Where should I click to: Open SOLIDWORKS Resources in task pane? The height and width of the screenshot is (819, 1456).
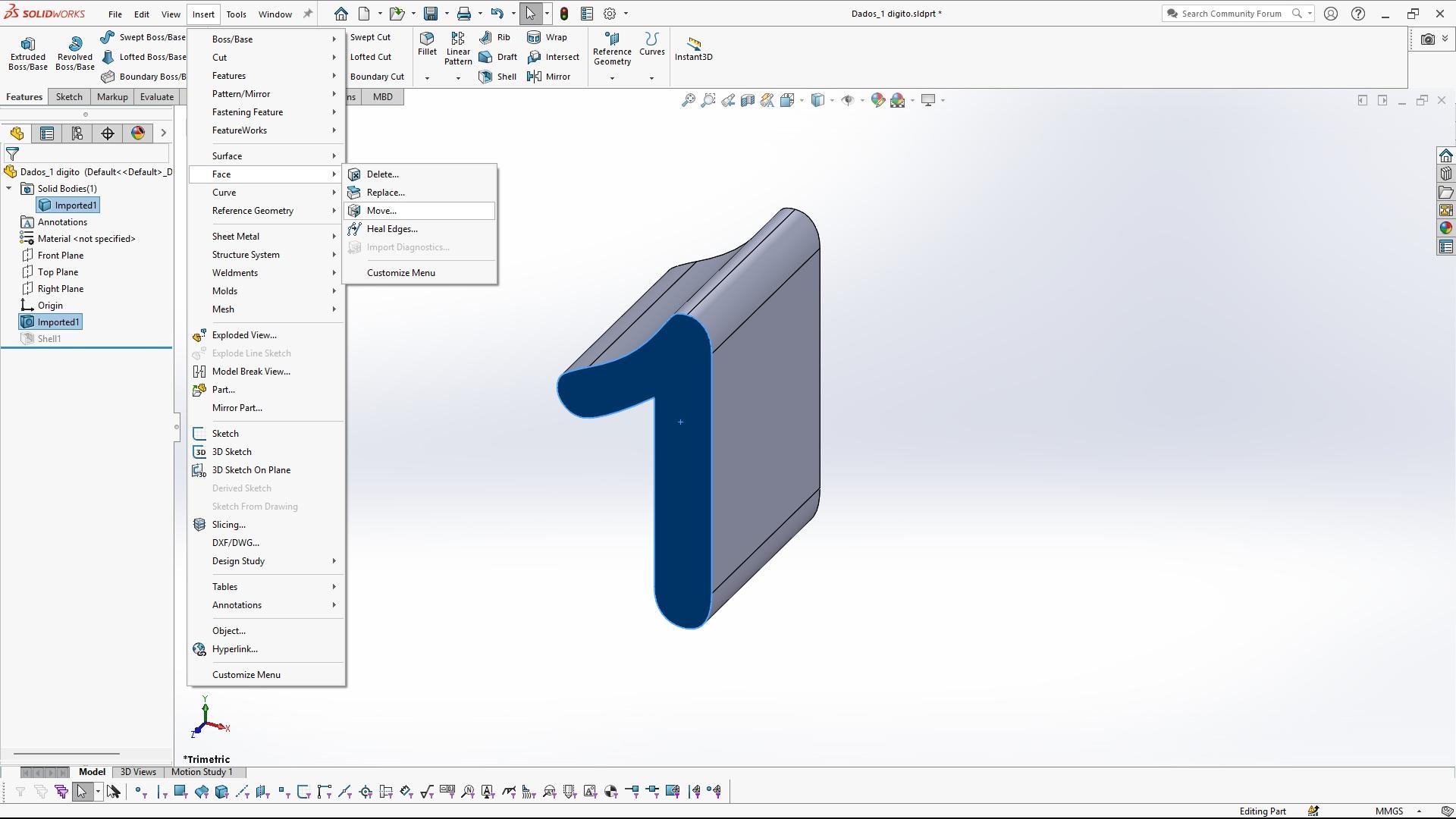click(x=1445, y=155)
